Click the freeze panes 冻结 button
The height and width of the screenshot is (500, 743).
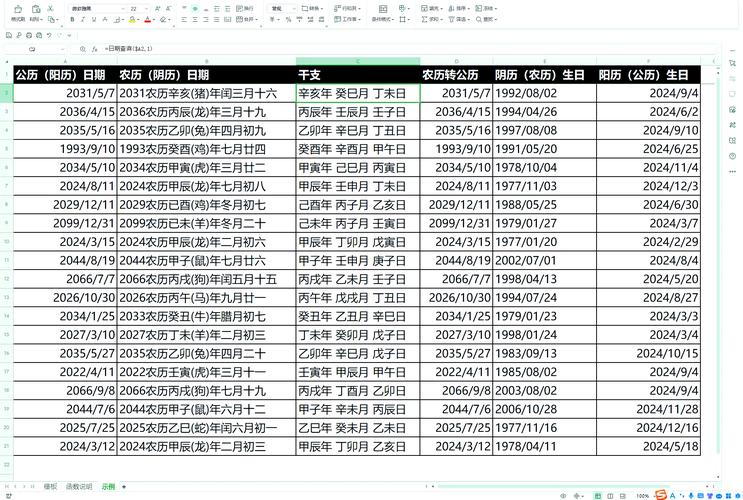click(486, 9)
